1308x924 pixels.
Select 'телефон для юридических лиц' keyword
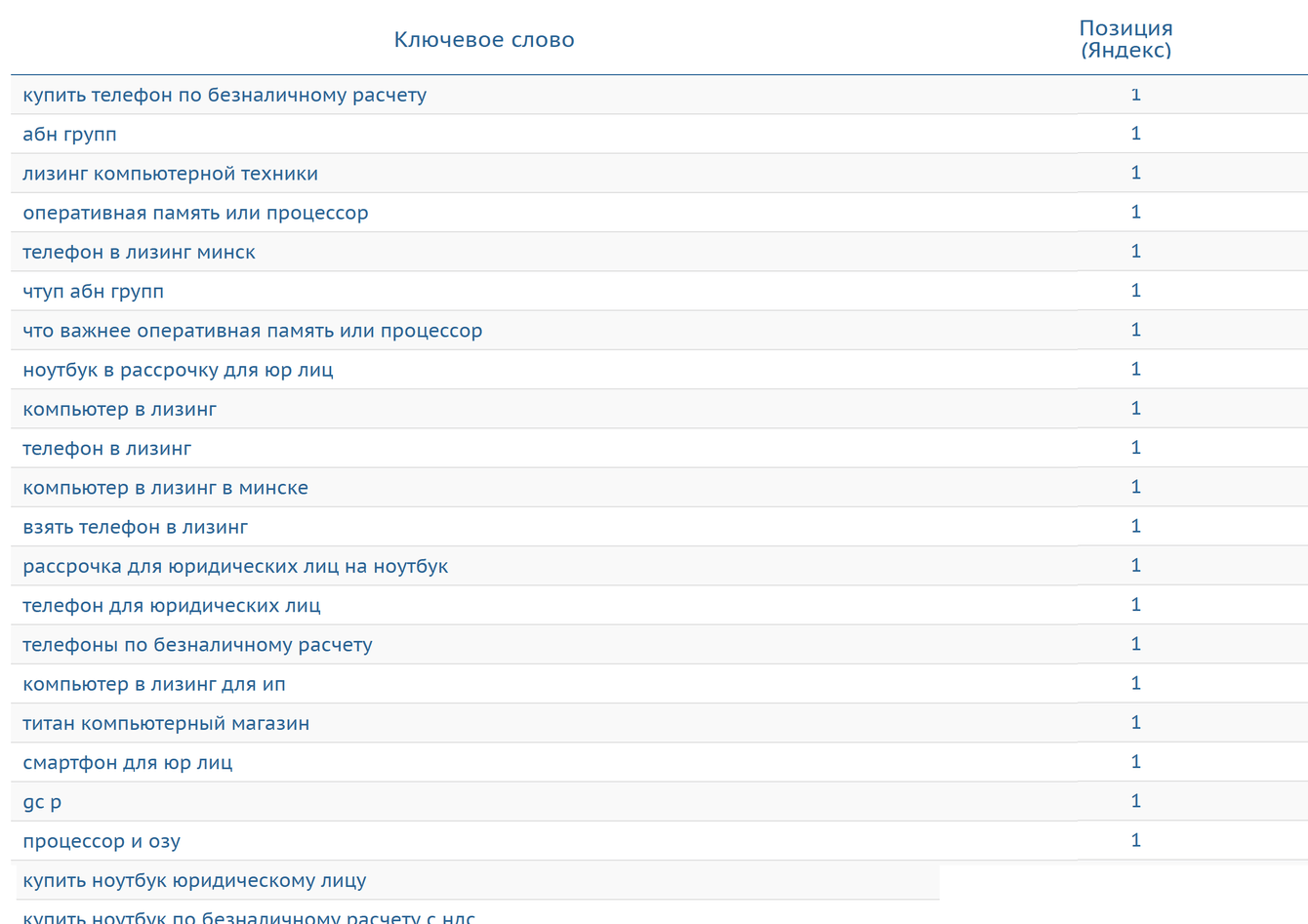[171, 606]
